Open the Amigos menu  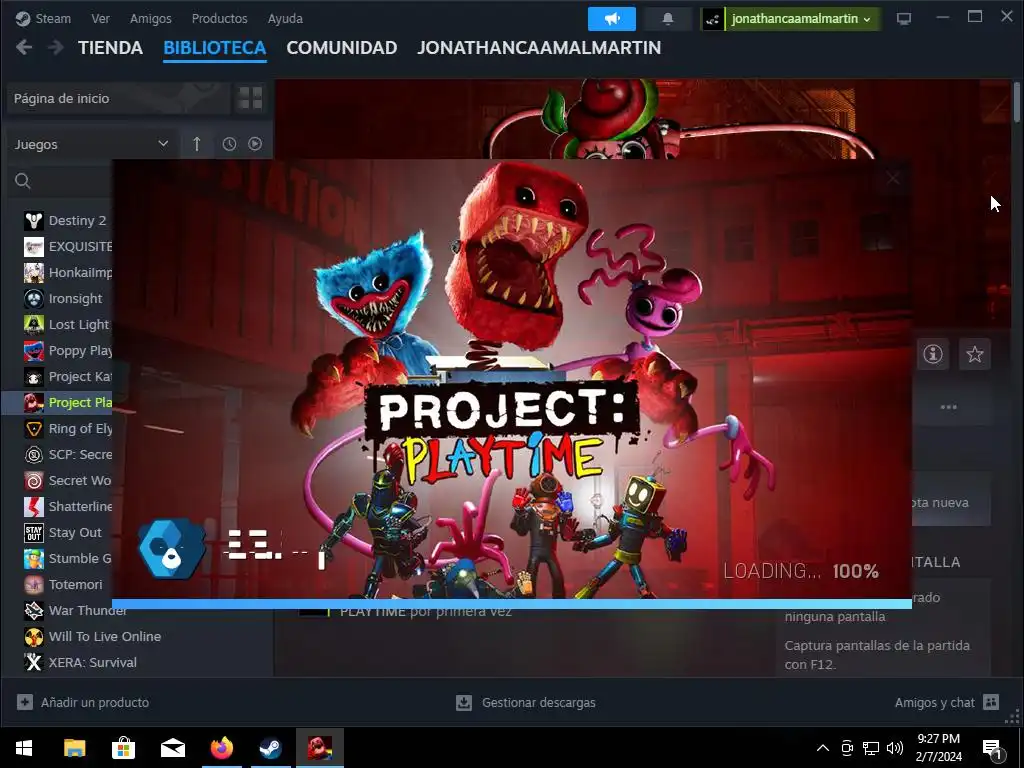tap(150, 18)
